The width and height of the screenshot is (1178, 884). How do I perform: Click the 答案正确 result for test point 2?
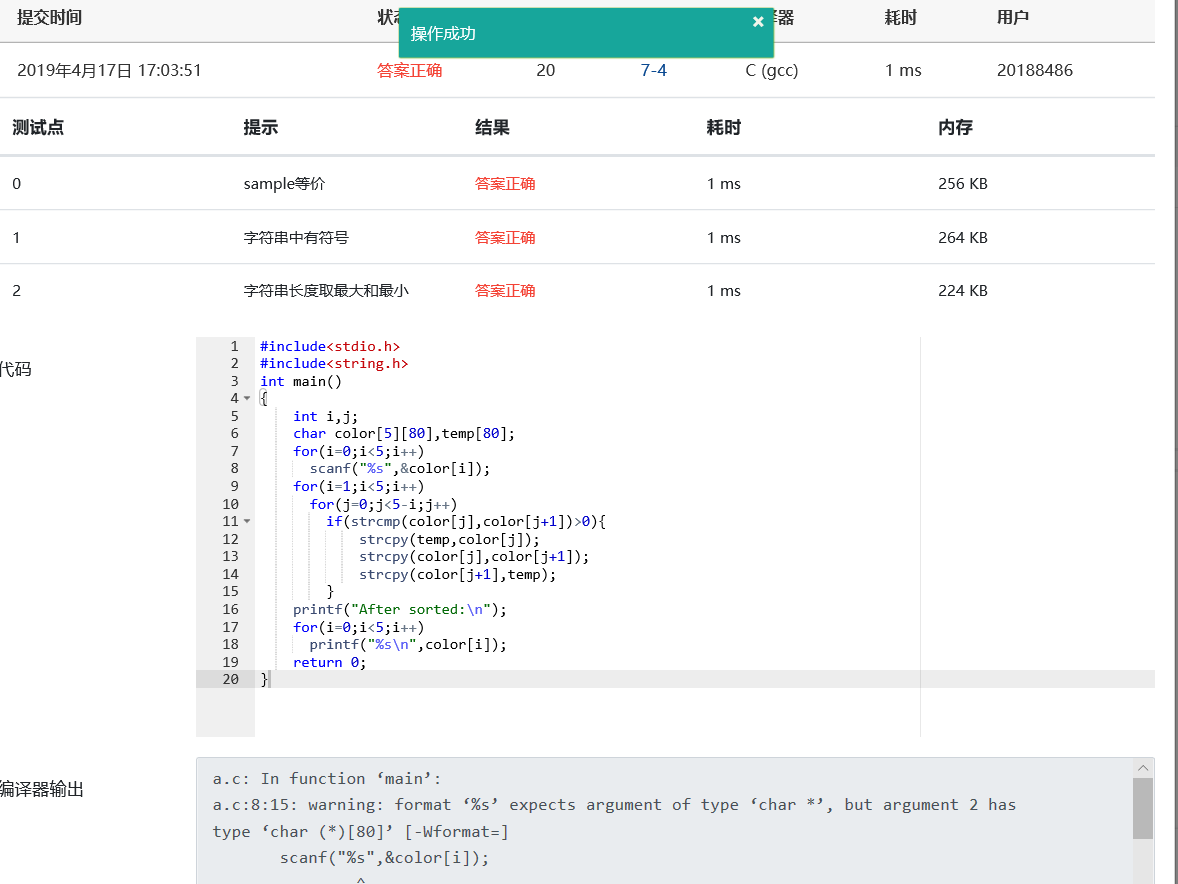(505, 291)
